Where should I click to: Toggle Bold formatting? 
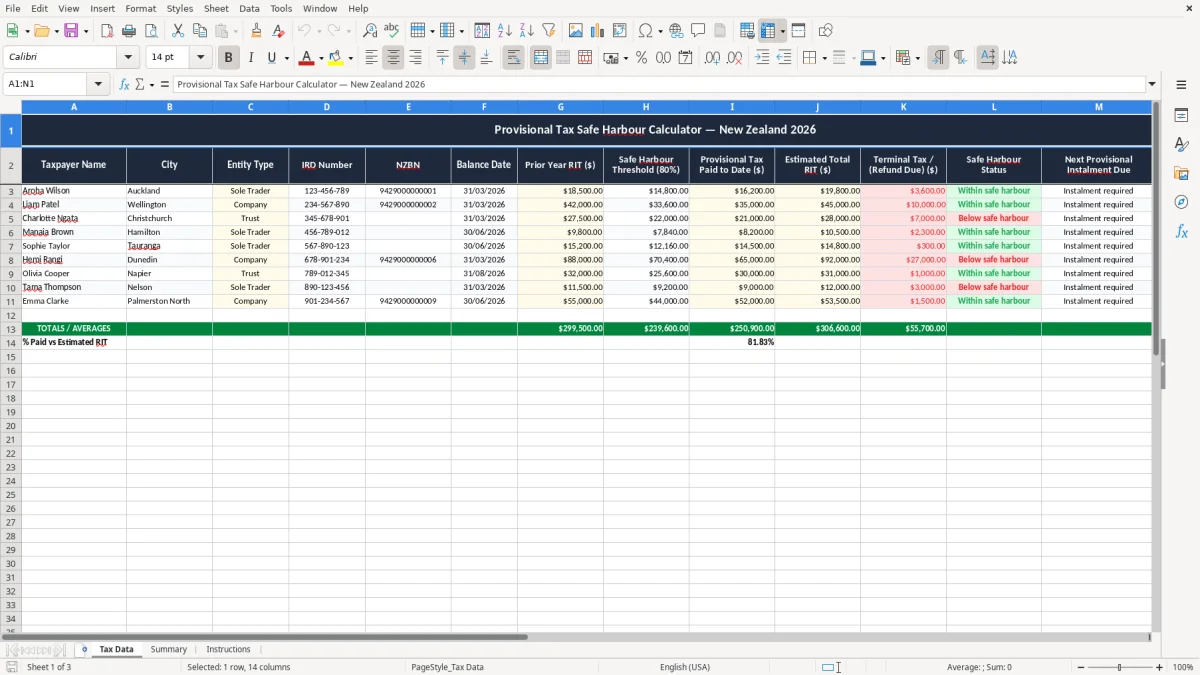228,58
